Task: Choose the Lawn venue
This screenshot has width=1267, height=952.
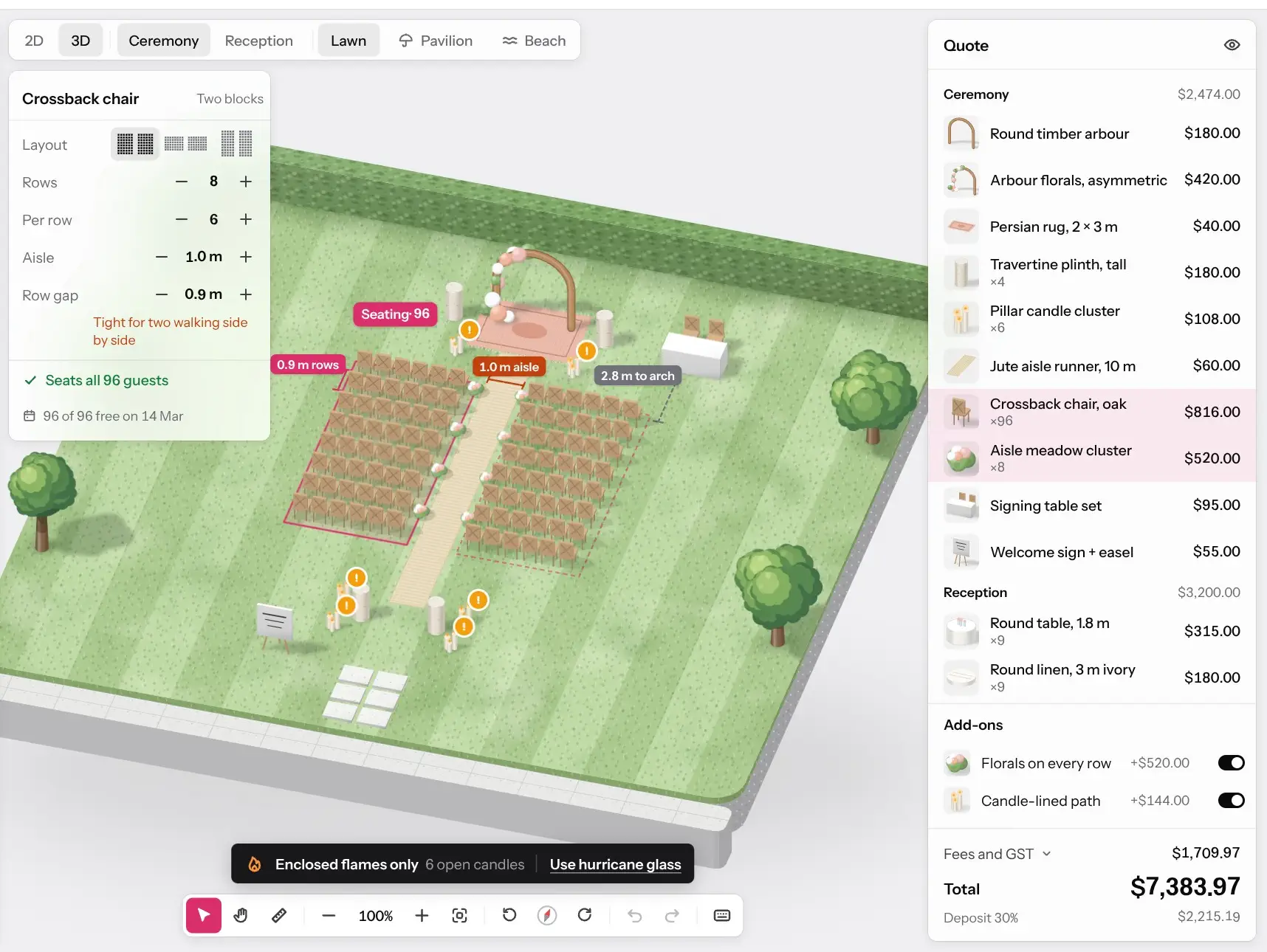Action: (x=348, y=41)
